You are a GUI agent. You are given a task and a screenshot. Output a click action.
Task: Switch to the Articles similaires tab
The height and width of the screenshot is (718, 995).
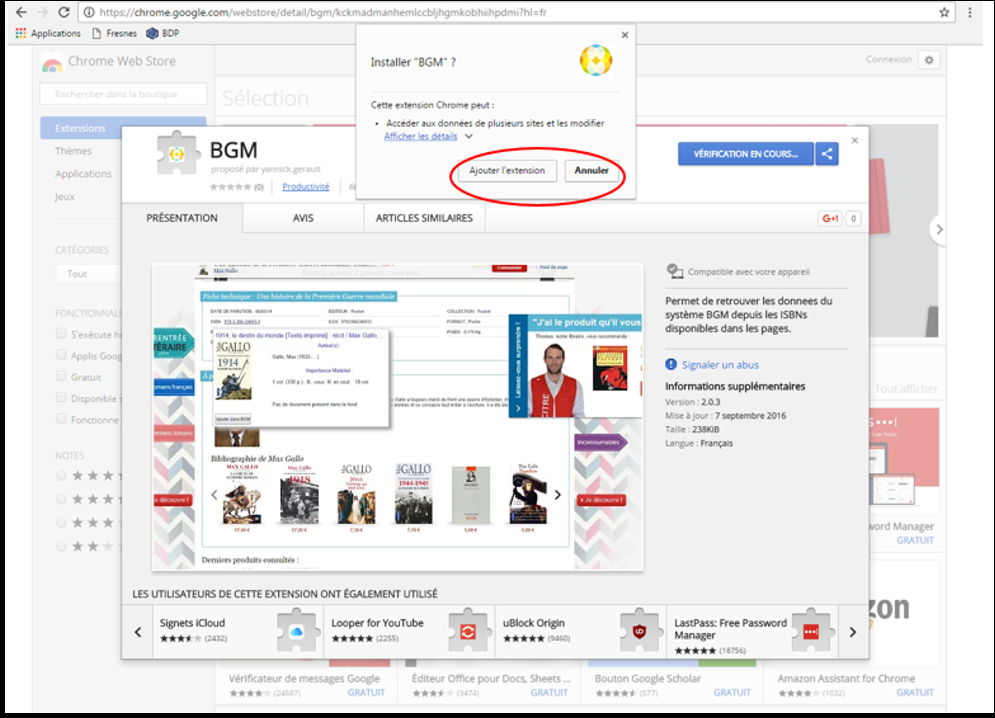(425, 218)
